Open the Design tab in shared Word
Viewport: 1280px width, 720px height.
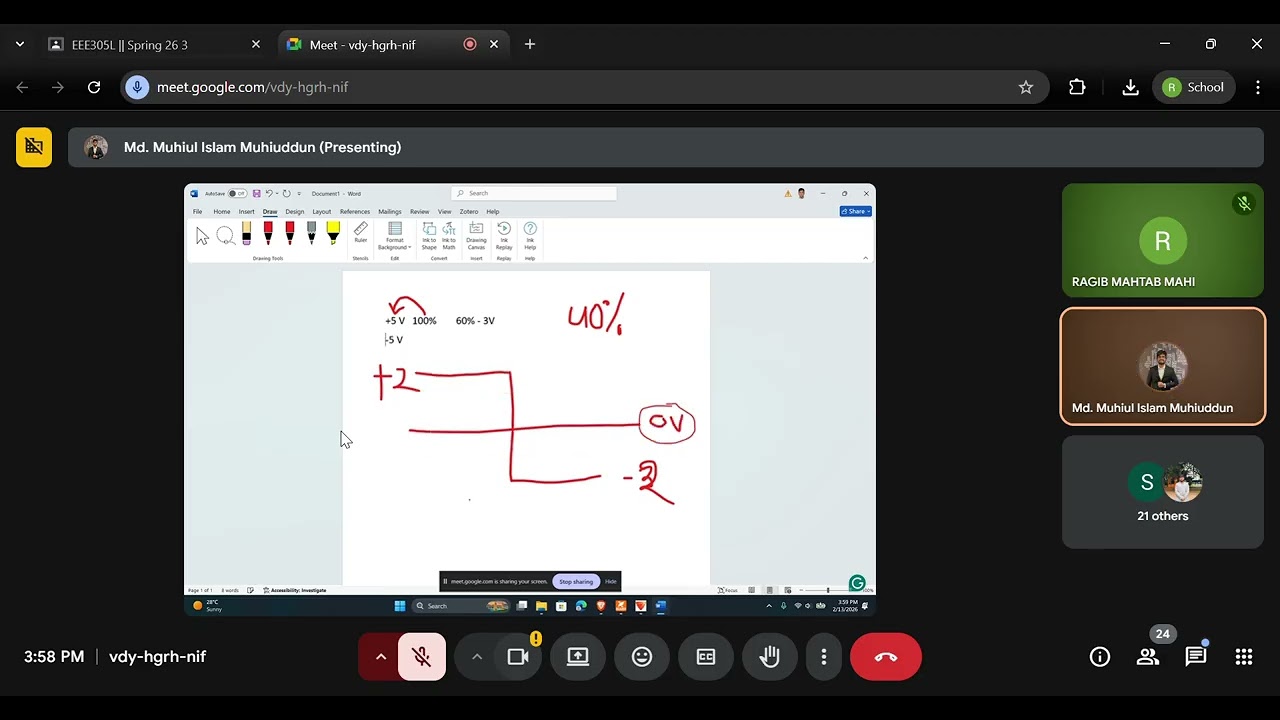pyautogui.click(x=294, y=211)
